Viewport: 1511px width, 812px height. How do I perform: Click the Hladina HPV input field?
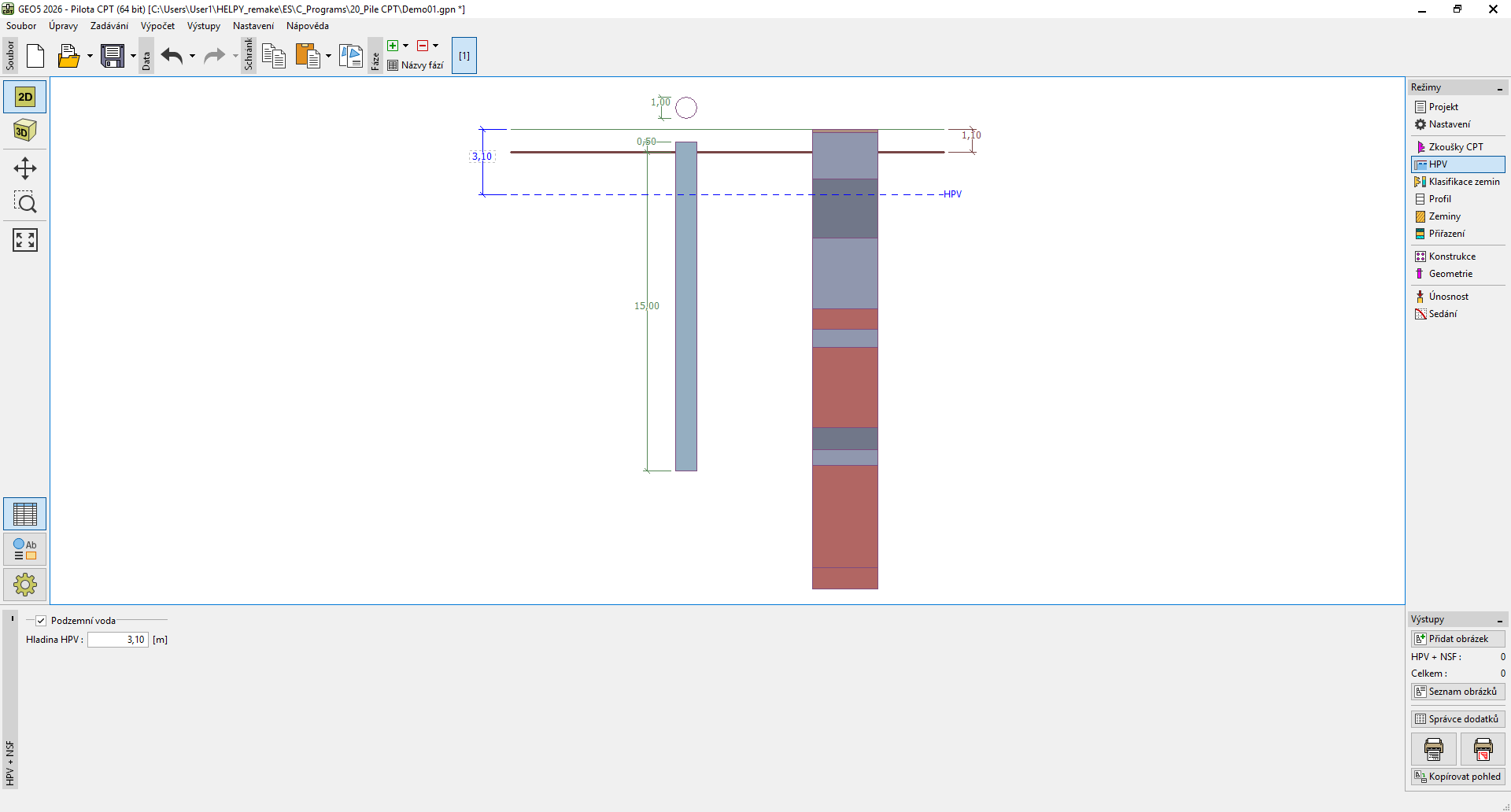tap(118, 640)
